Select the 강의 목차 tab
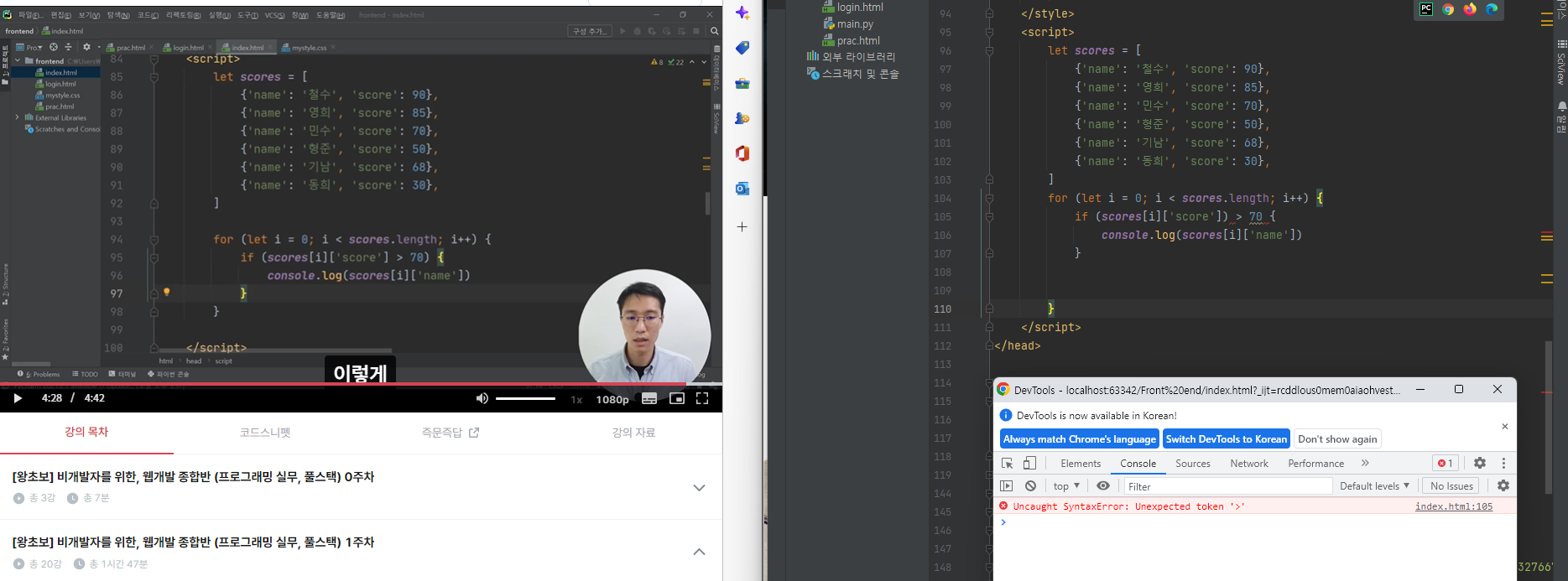 pyautogui.click(x=86, y=432)
